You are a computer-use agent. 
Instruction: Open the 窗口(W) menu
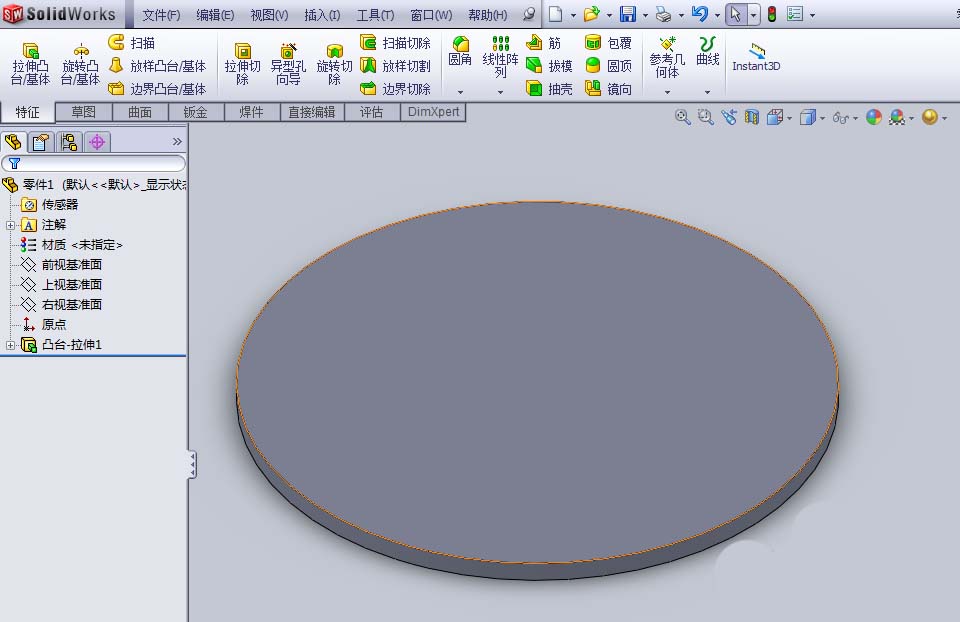431,15
